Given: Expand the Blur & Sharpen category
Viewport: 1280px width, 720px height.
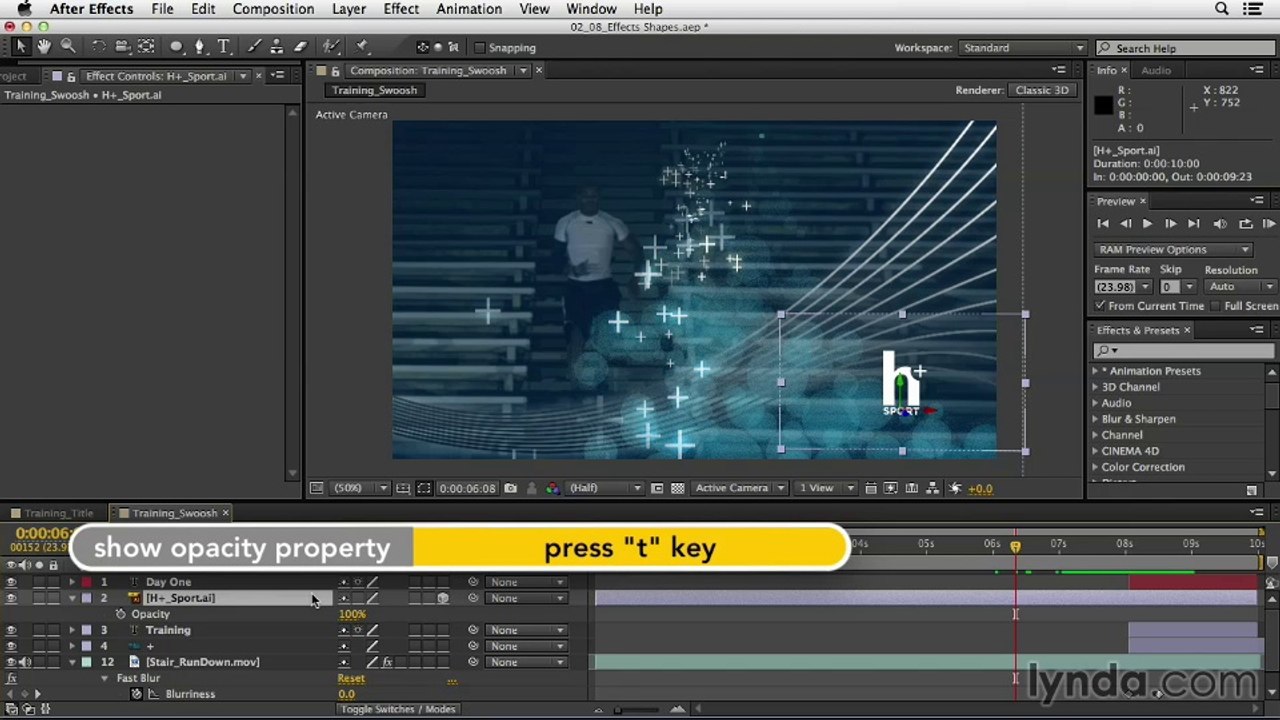Looking at the screenshot, I should coord(1096,419).
